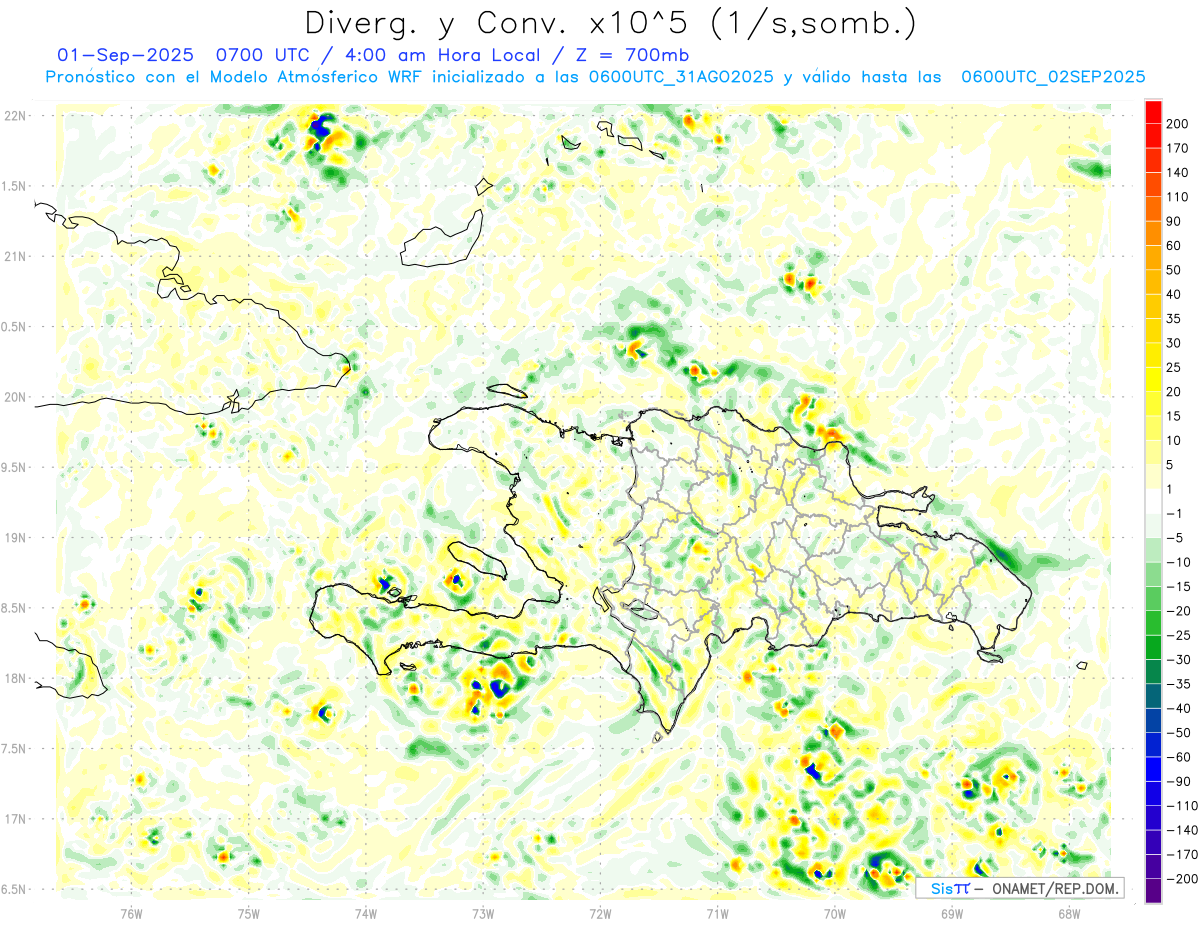Click the '69W' longitude label
This screenshot has height=927, width=1200.
point(952,913)
